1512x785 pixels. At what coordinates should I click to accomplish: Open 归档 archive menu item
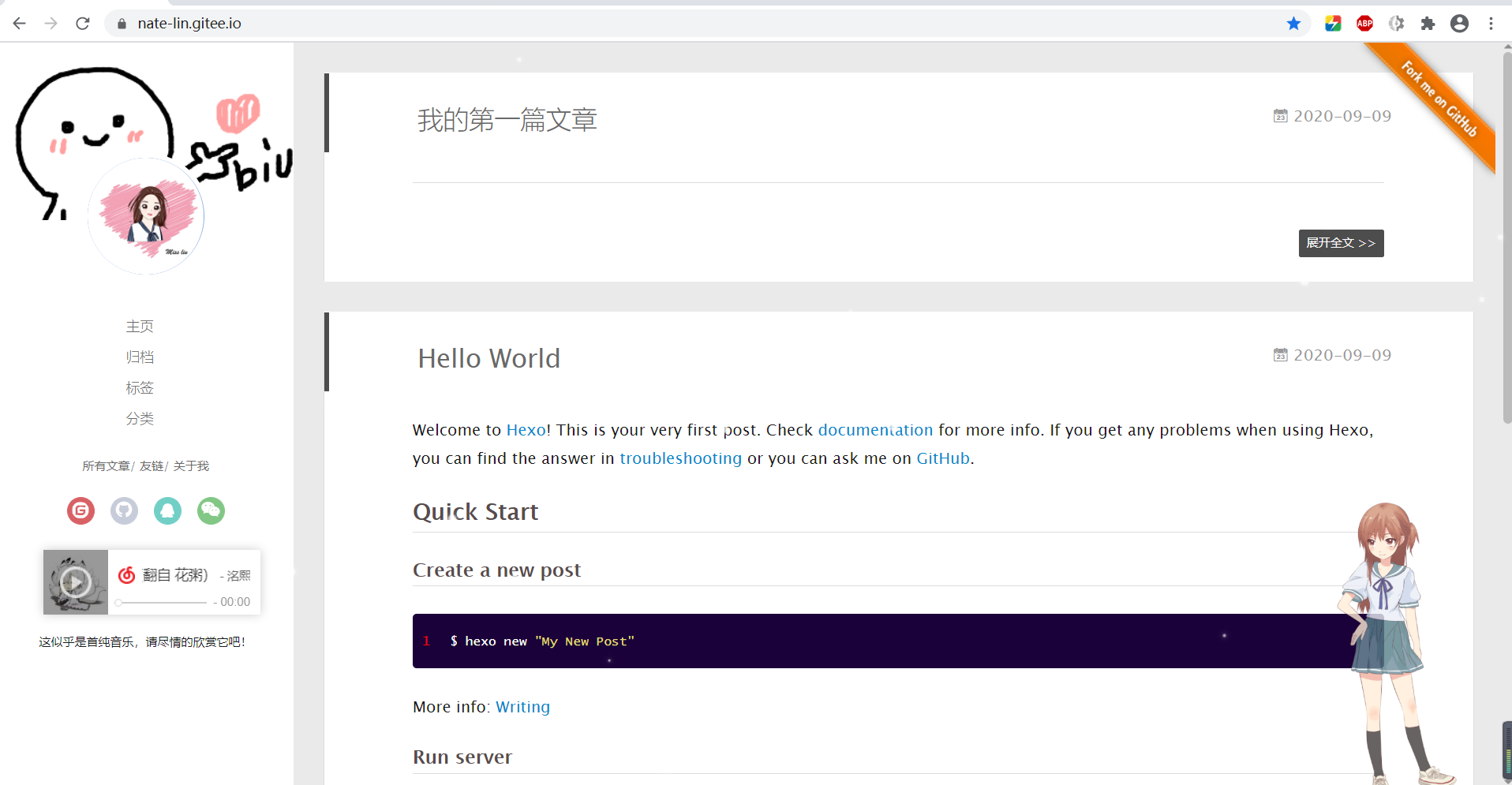pos(140,357)
